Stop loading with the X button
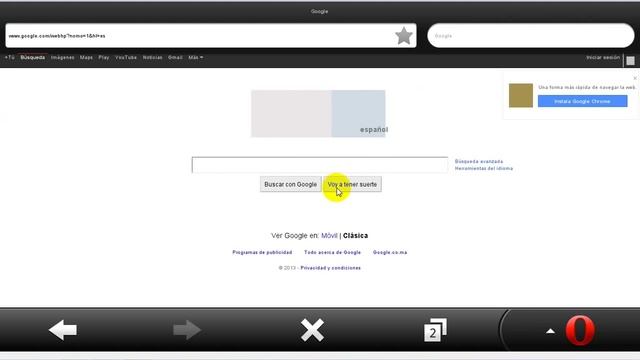This screenshot has width=640, height=360. point(312,330)
